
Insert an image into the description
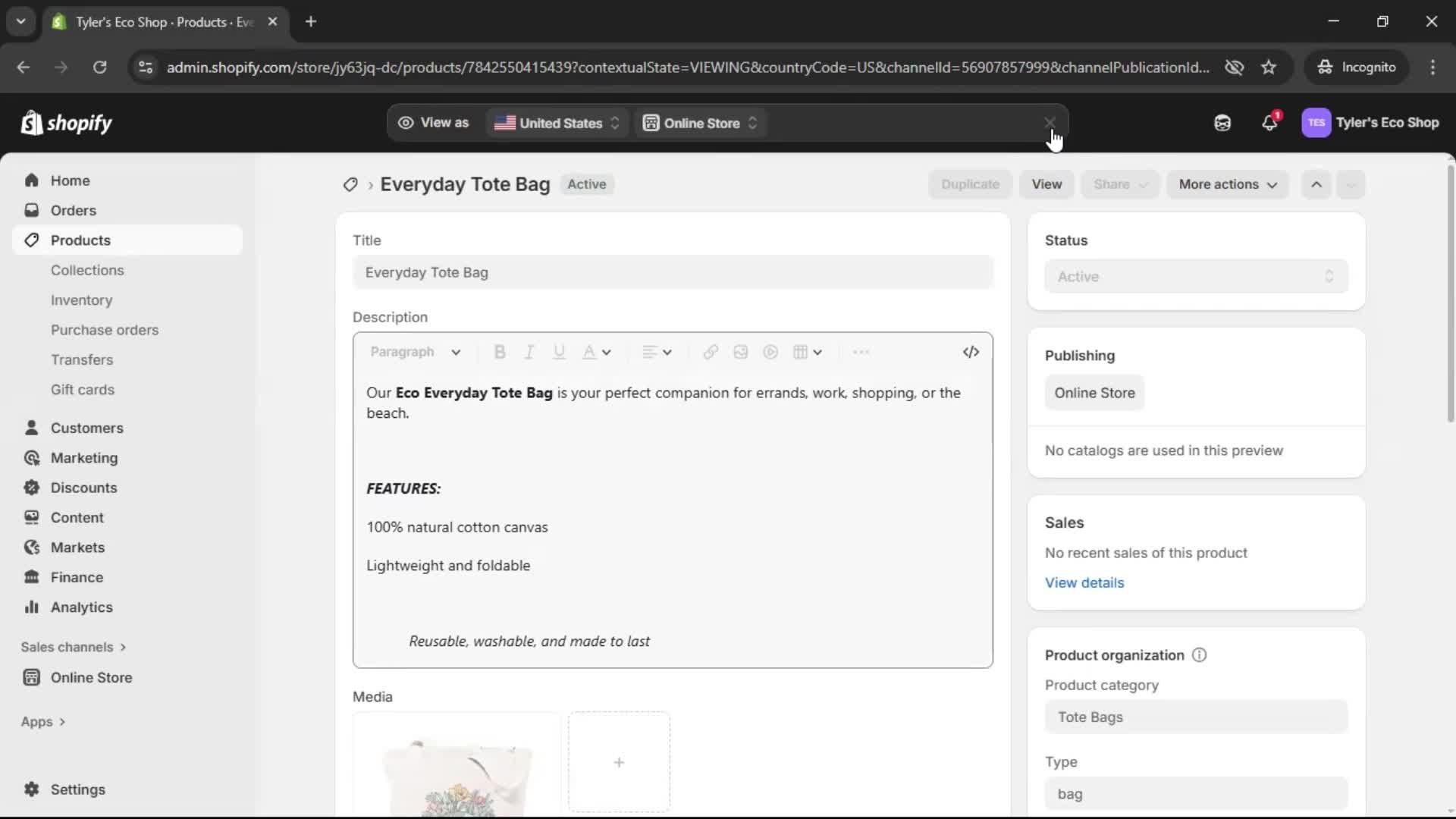tap(740, 352)
